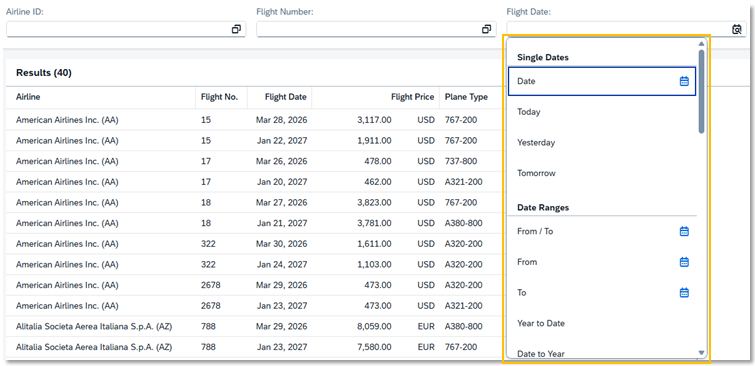755x366 pixels.
Task: Click calendar icon in From / To row
Action: tap(684, 231)
